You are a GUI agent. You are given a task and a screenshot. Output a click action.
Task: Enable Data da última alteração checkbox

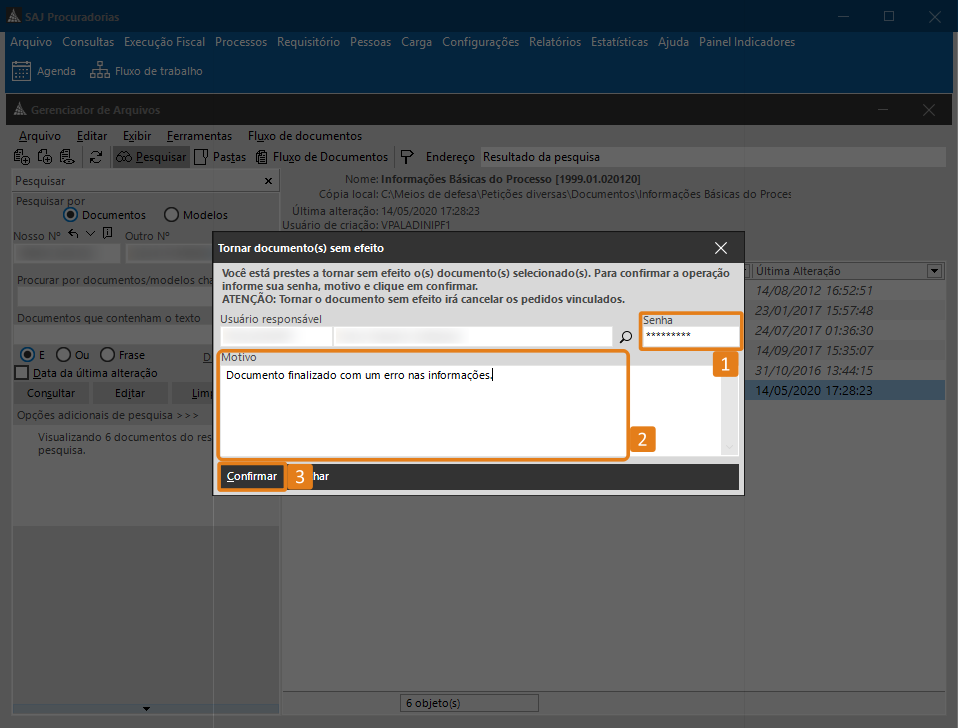(22, 373)
